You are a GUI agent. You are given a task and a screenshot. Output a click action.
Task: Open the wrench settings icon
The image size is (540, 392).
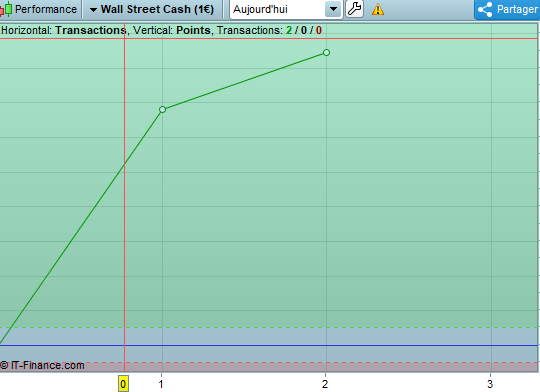pos(354,9)
